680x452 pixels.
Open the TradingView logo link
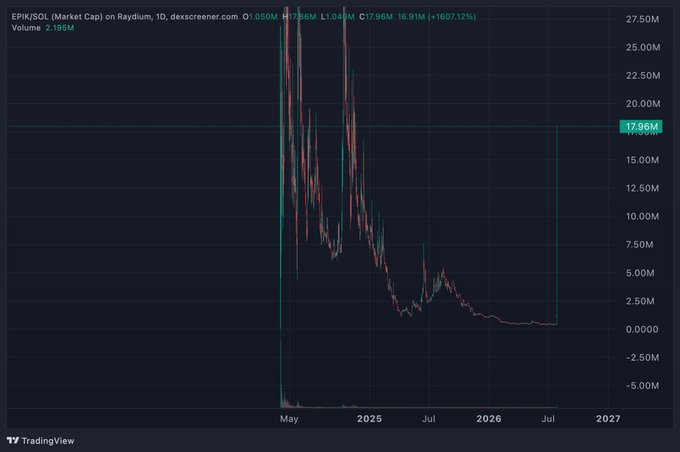41,441
